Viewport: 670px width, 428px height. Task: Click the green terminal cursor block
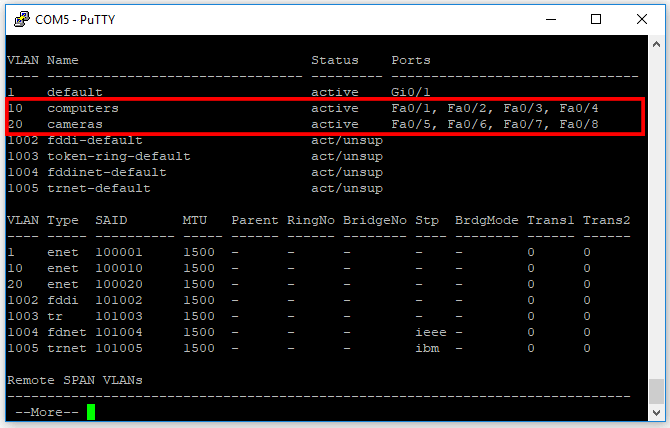(x=91, y=412)
